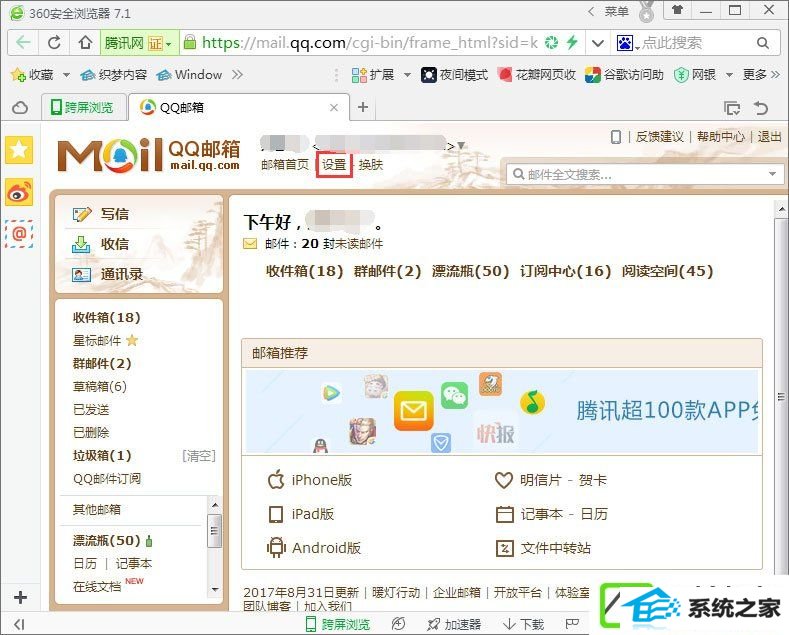
Task: Expand bookmarks bar overflow chevron
Action: [237, 75]
